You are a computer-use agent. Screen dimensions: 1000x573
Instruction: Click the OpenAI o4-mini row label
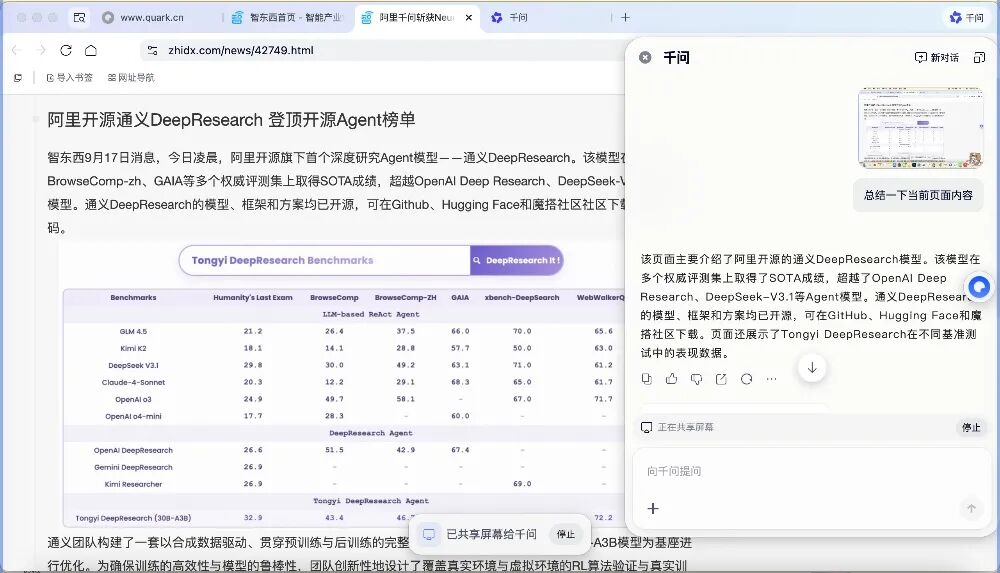tap(133, 416)
